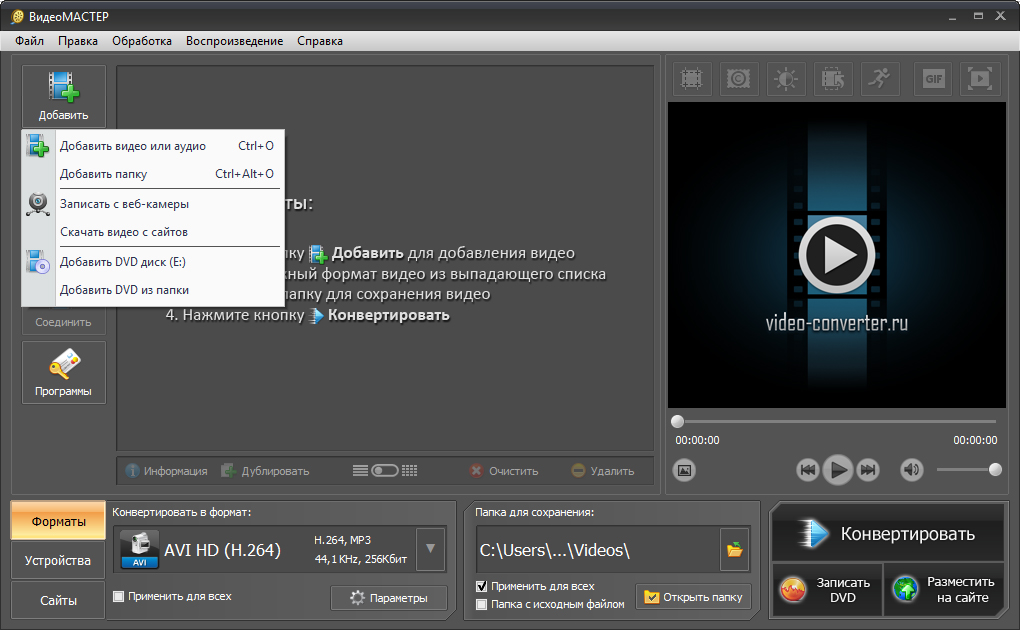1020x630 pixels.
Task: Select Добавить видео или аудио
Action: pos(153,146)
